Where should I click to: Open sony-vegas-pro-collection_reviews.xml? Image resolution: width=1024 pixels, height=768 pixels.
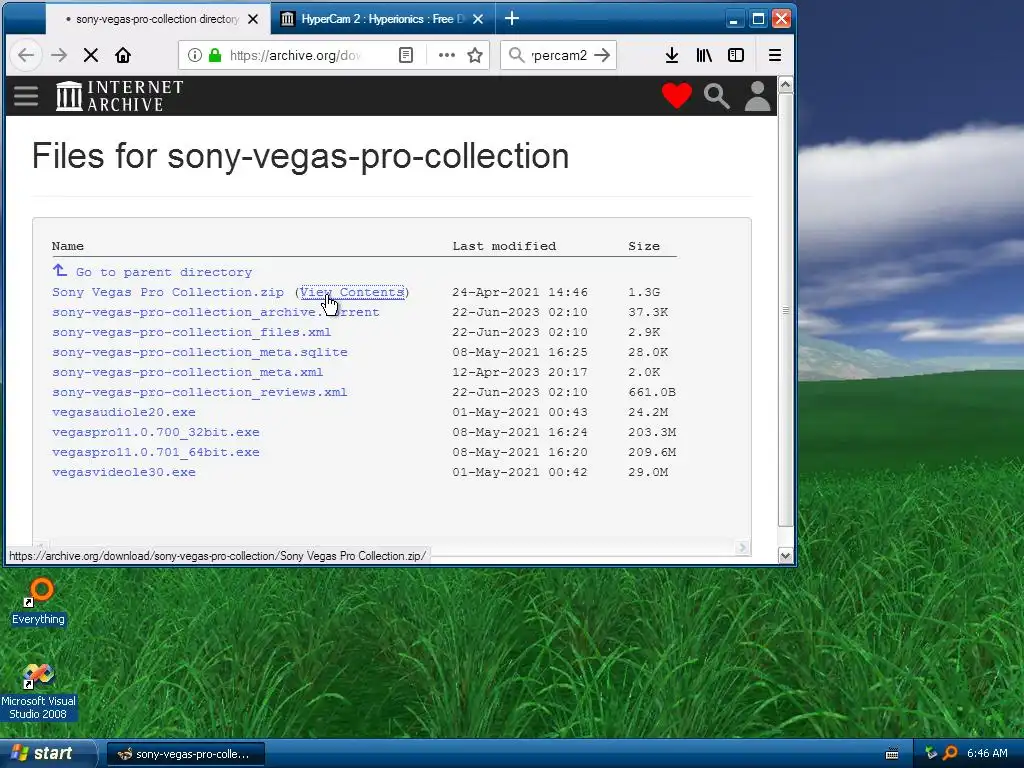coord(200,392)
